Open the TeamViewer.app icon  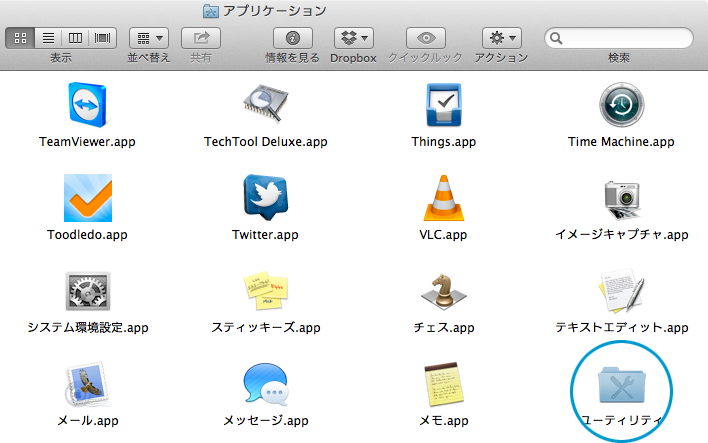click(87, 105)
